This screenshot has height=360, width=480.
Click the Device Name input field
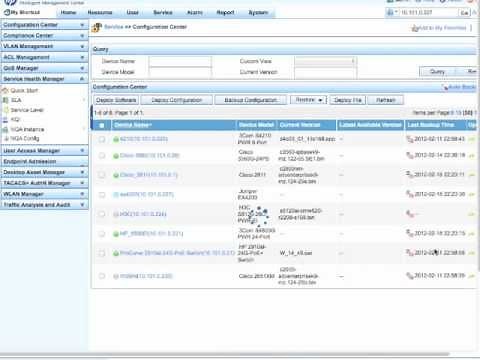pyautogui.click(x=180, y=61)
